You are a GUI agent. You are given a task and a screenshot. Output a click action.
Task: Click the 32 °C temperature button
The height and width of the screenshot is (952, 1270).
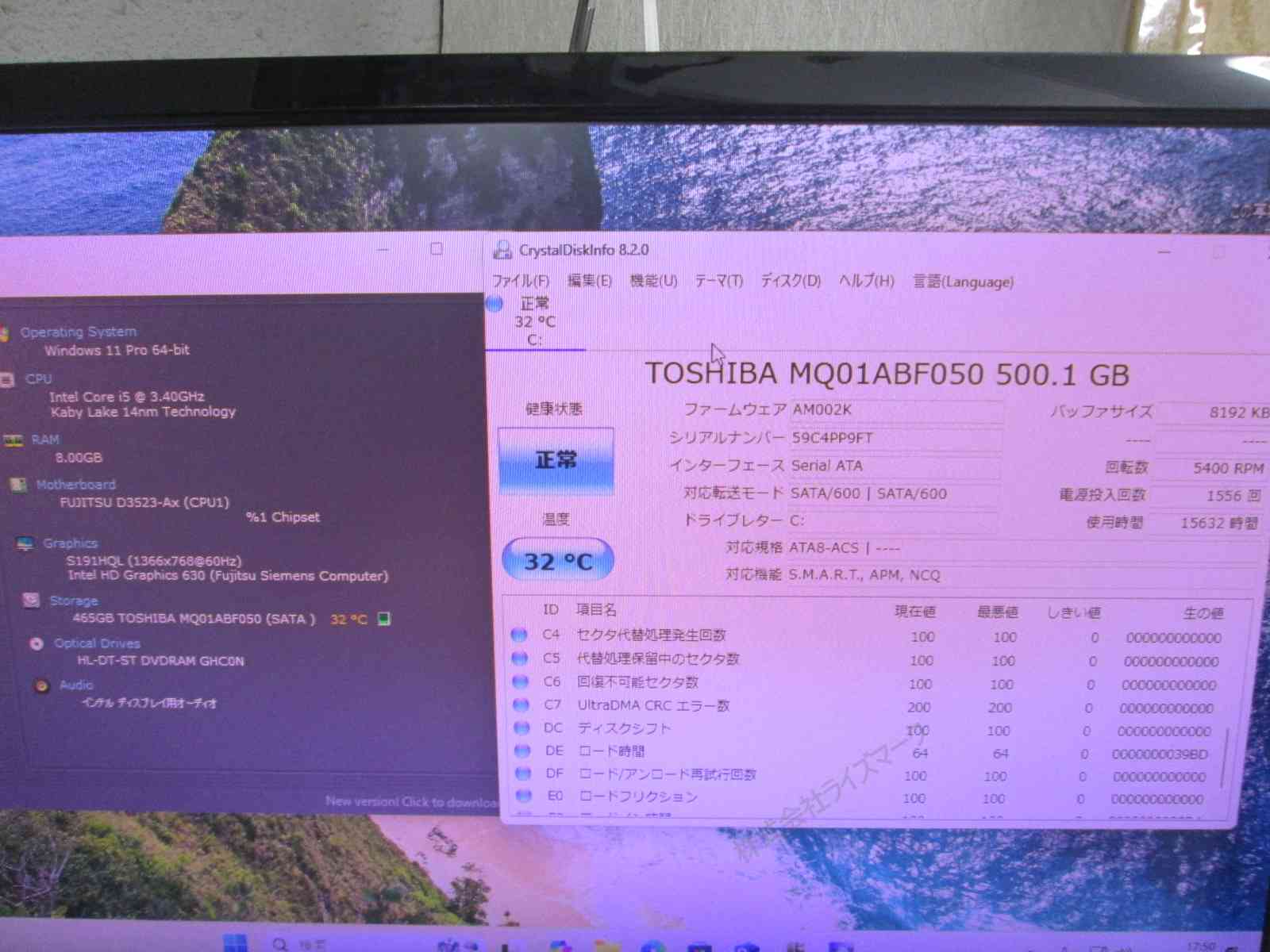(x=558, y=561)
